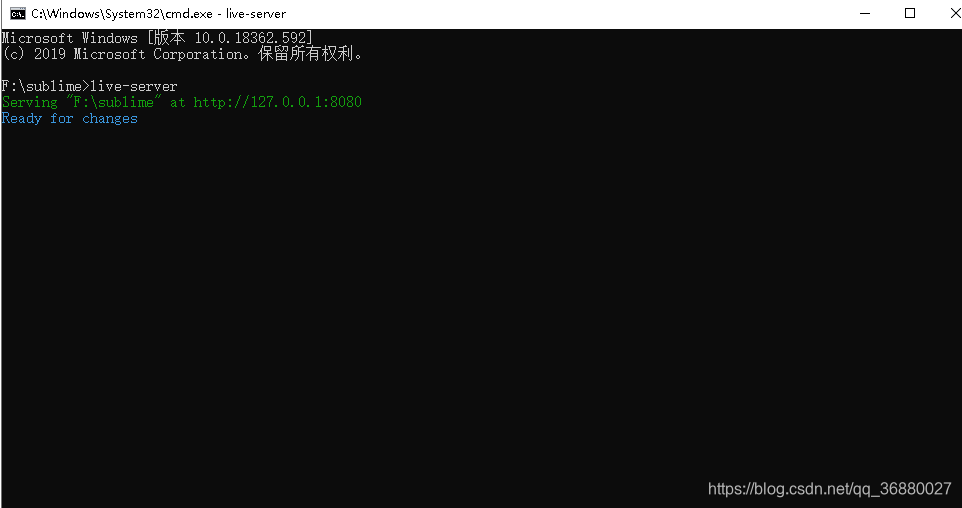Screen dimensions: 962x508
Task: Minimize the cmd.exe window
Action: coord(865,13)
